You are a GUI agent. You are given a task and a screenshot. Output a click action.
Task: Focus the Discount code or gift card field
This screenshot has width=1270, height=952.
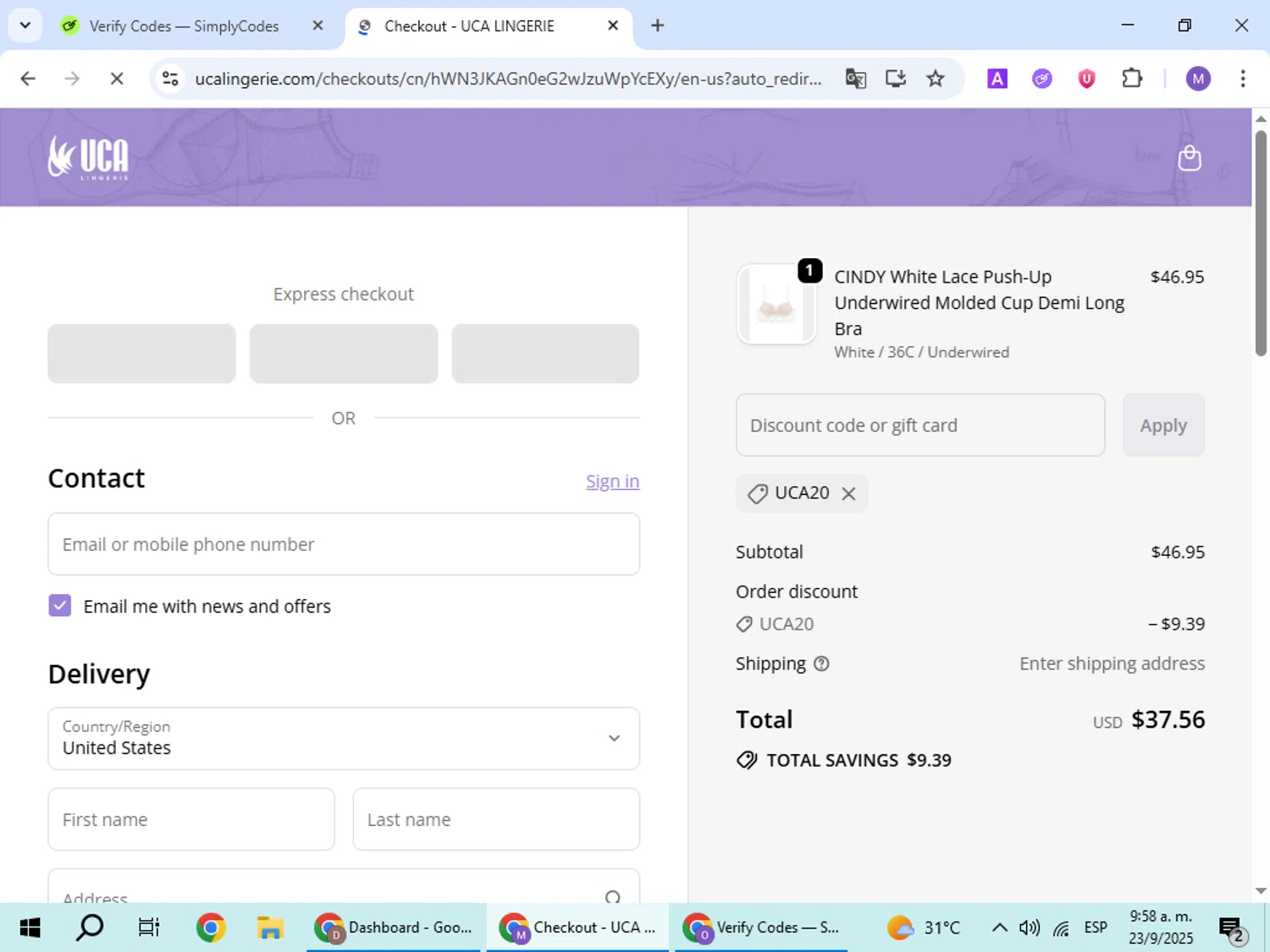[920, 425]
